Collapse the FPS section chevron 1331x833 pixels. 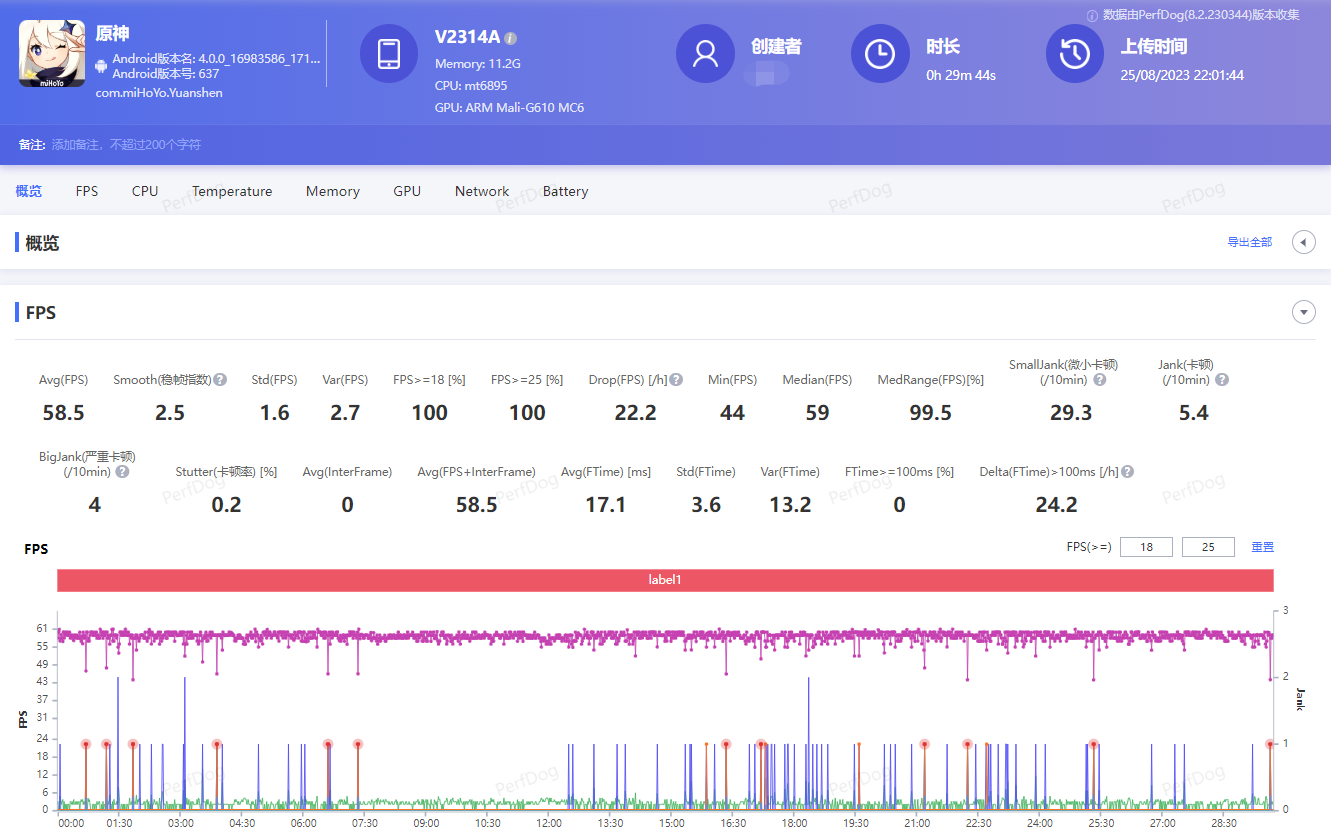tap(1303, 313)
